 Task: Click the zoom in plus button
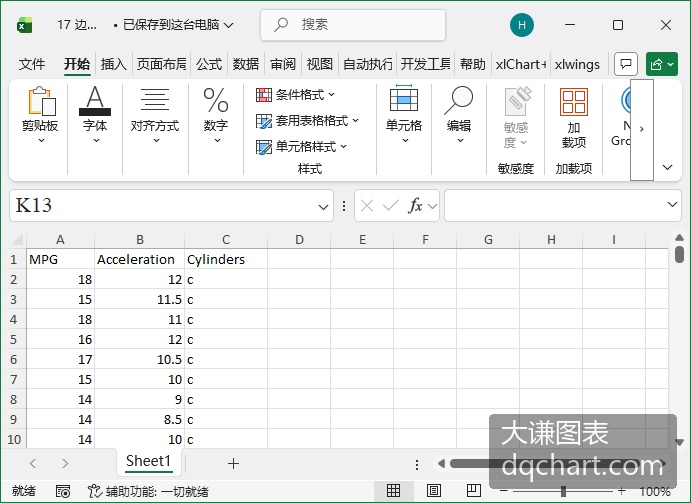622,491
